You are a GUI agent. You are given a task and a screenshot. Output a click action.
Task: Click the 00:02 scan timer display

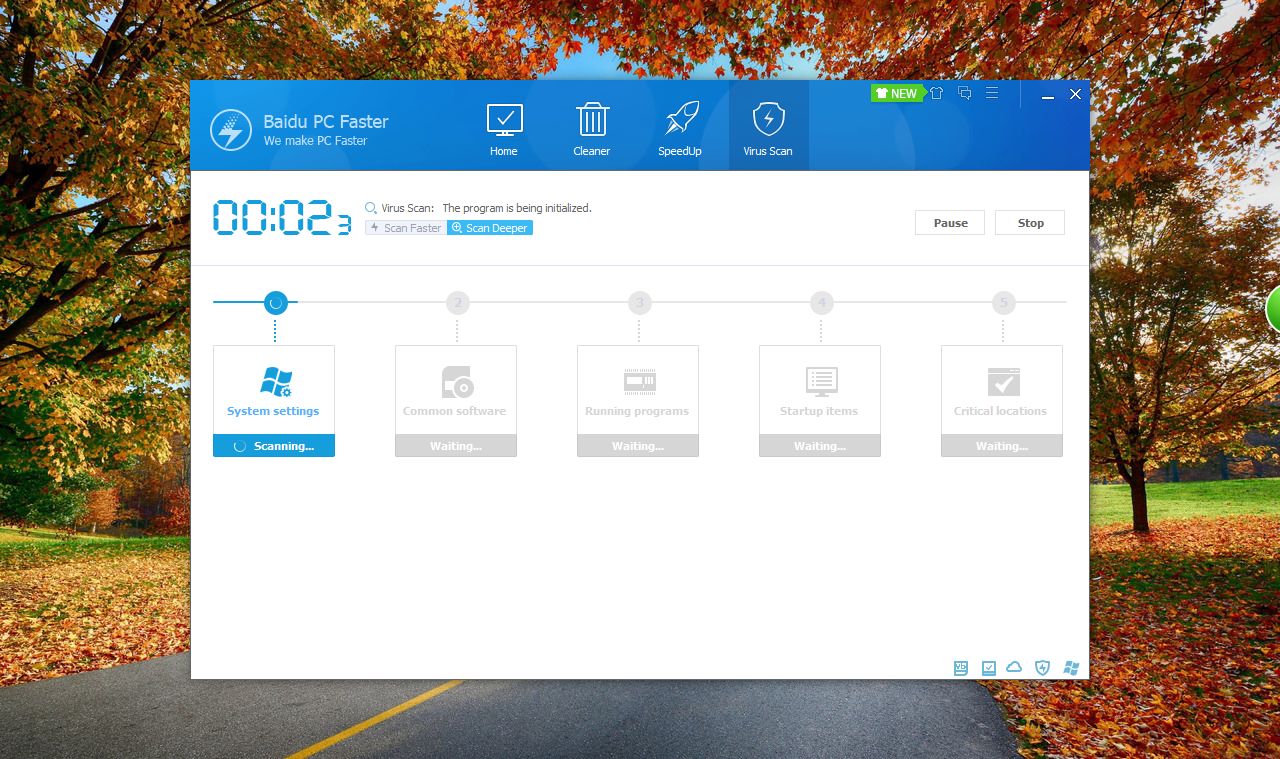[x=282, y=218]
